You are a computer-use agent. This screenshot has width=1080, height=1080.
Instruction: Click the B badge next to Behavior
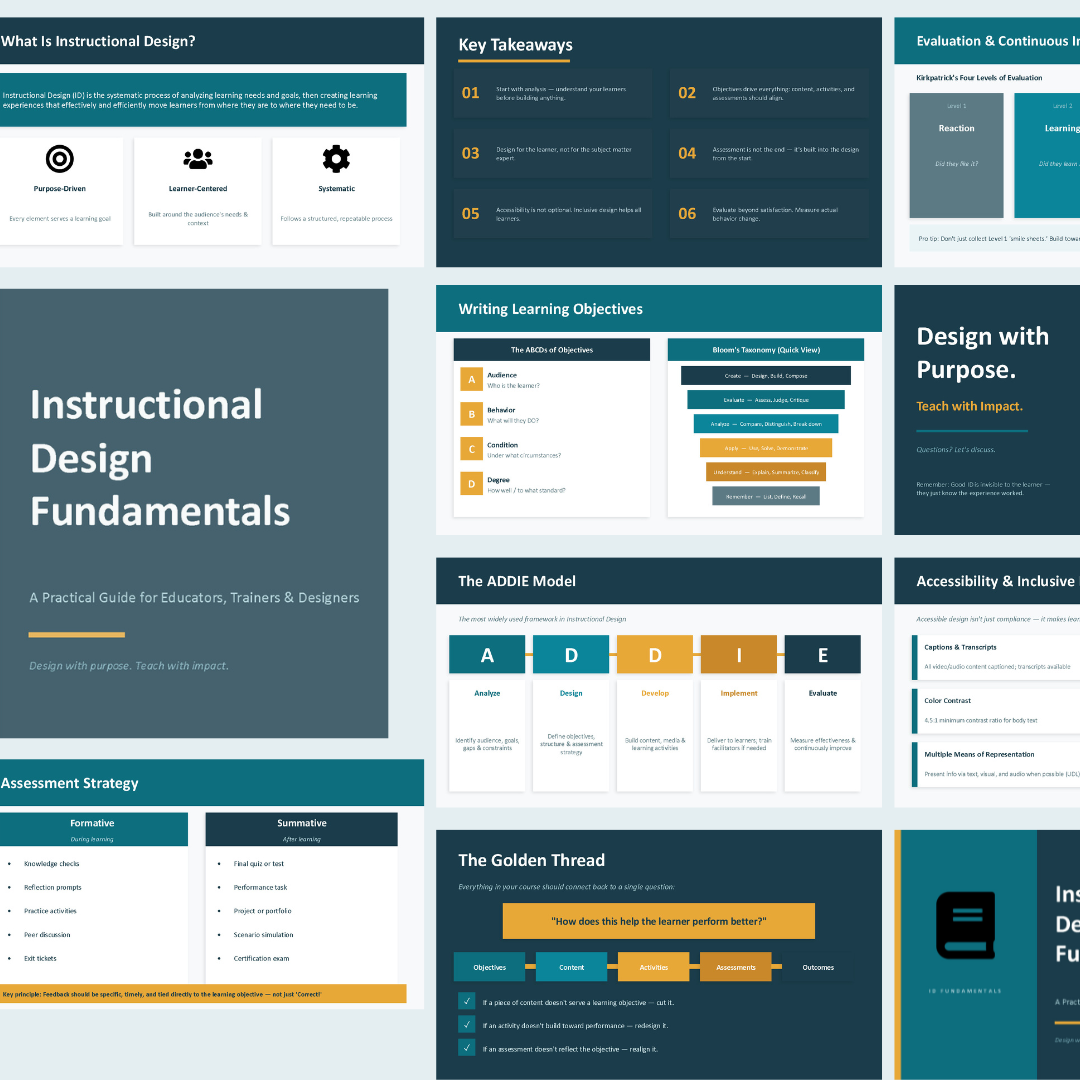pos(473,415)
